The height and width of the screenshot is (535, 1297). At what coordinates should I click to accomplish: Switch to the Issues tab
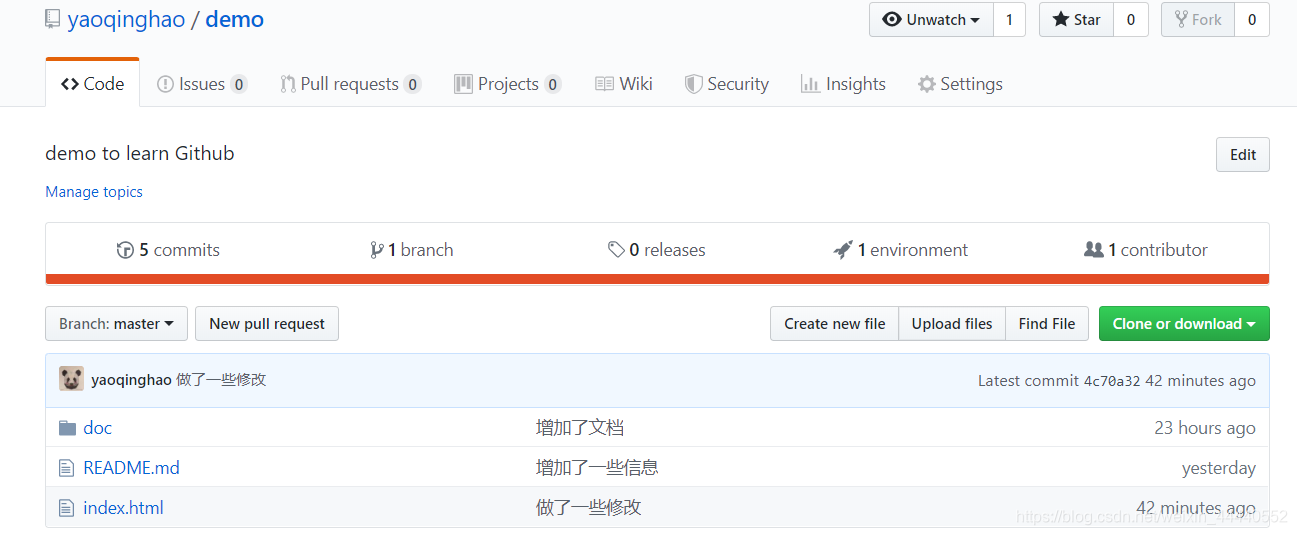point(202,84)
